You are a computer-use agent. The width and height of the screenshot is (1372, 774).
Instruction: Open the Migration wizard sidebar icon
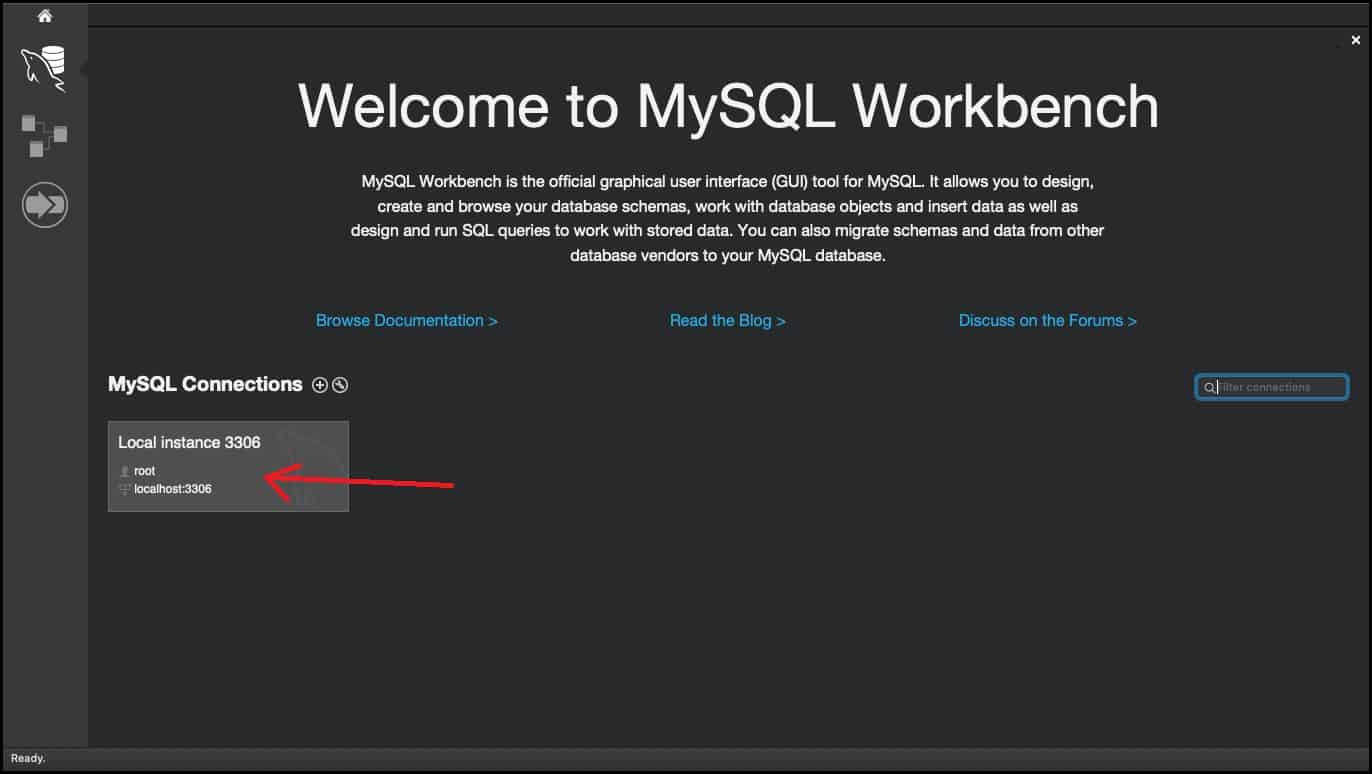44,205
